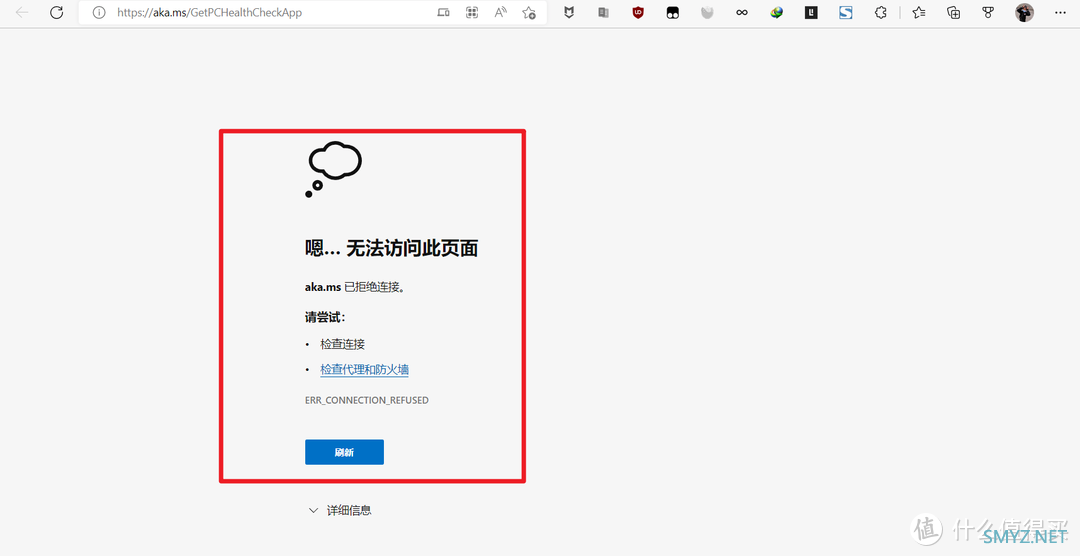Open the rewards trophy icon

[x=988, y=12]
